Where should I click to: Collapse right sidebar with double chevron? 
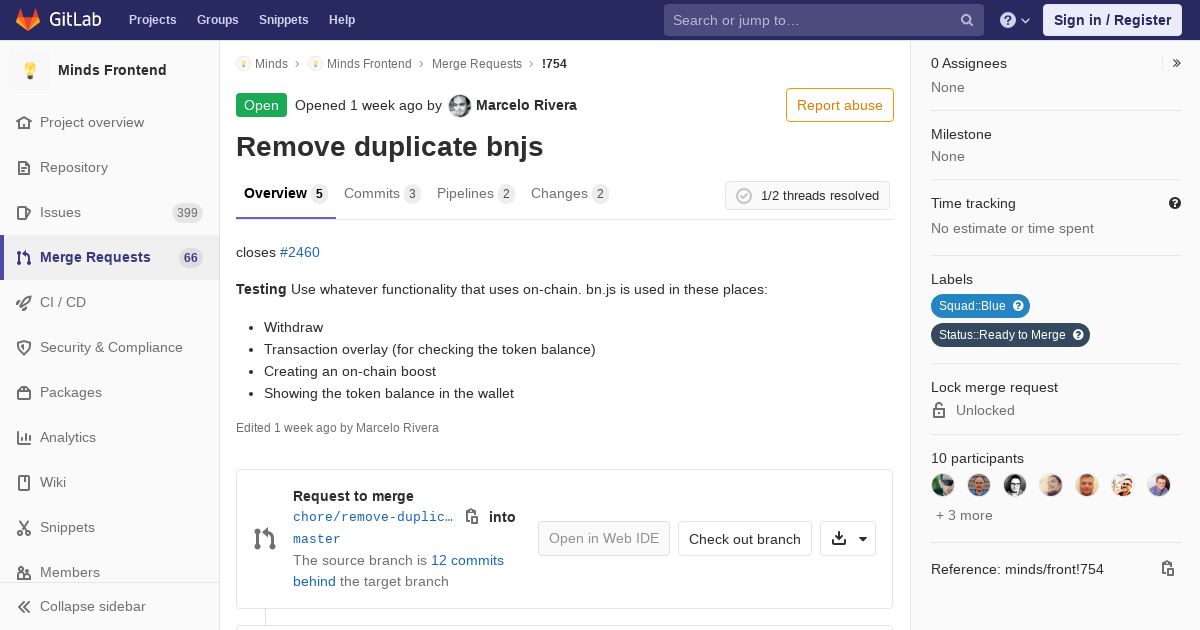pyautogui.click(x=1177, y=63)
